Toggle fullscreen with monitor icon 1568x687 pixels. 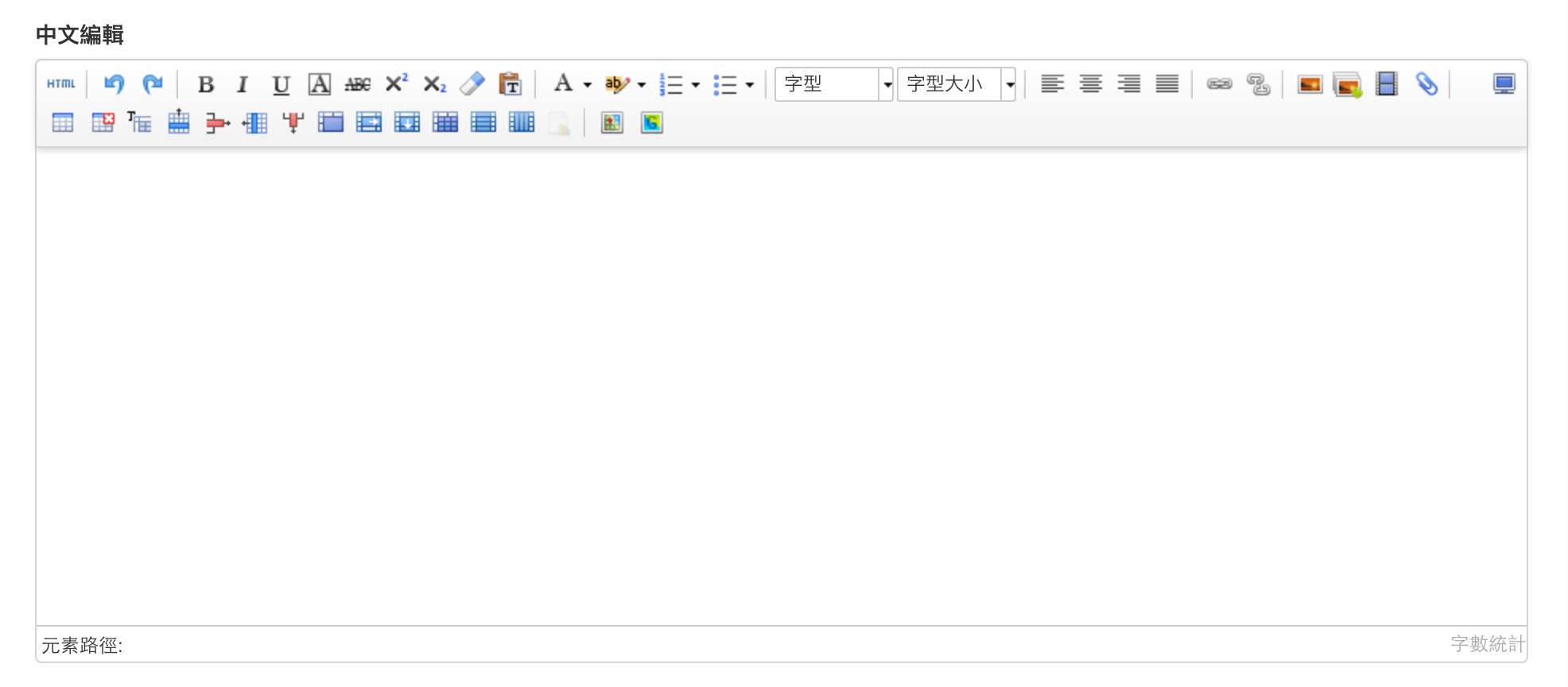(1504, 83)
